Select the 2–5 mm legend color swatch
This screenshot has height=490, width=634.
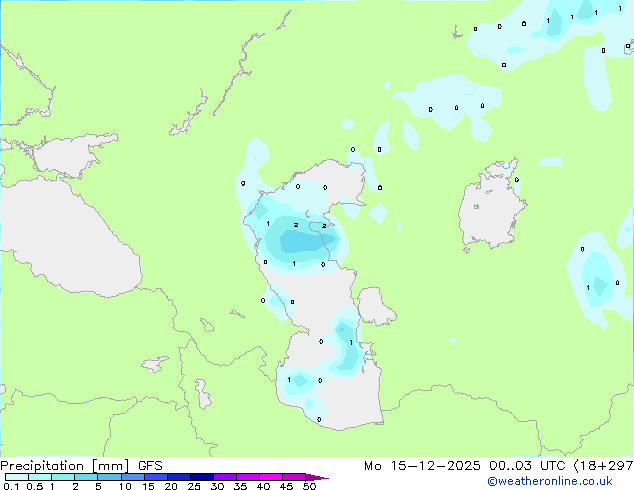pos(86,477)
